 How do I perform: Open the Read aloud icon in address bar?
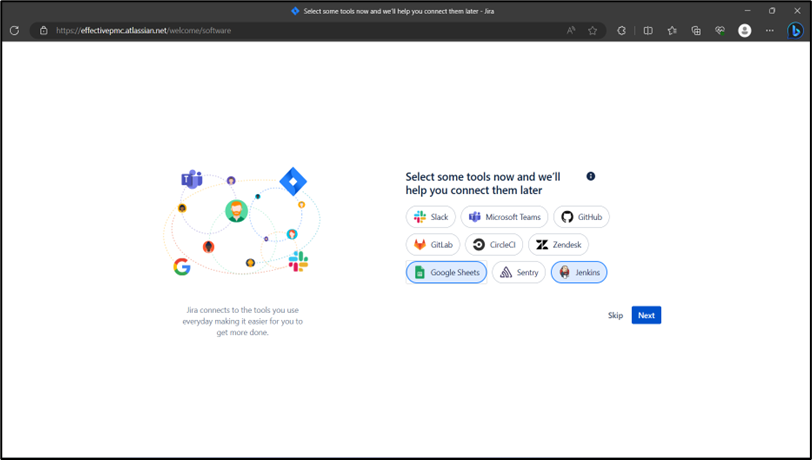click(571, 31)
